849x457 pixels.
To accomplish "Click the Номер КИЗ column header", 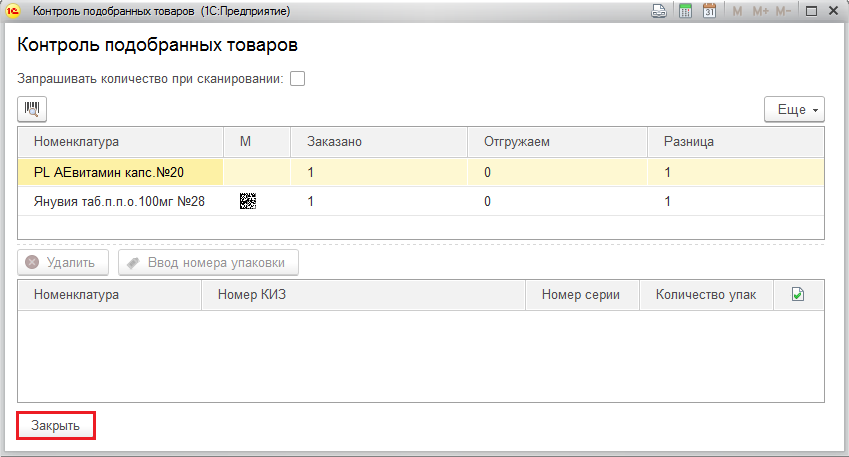I will point(364,294).
